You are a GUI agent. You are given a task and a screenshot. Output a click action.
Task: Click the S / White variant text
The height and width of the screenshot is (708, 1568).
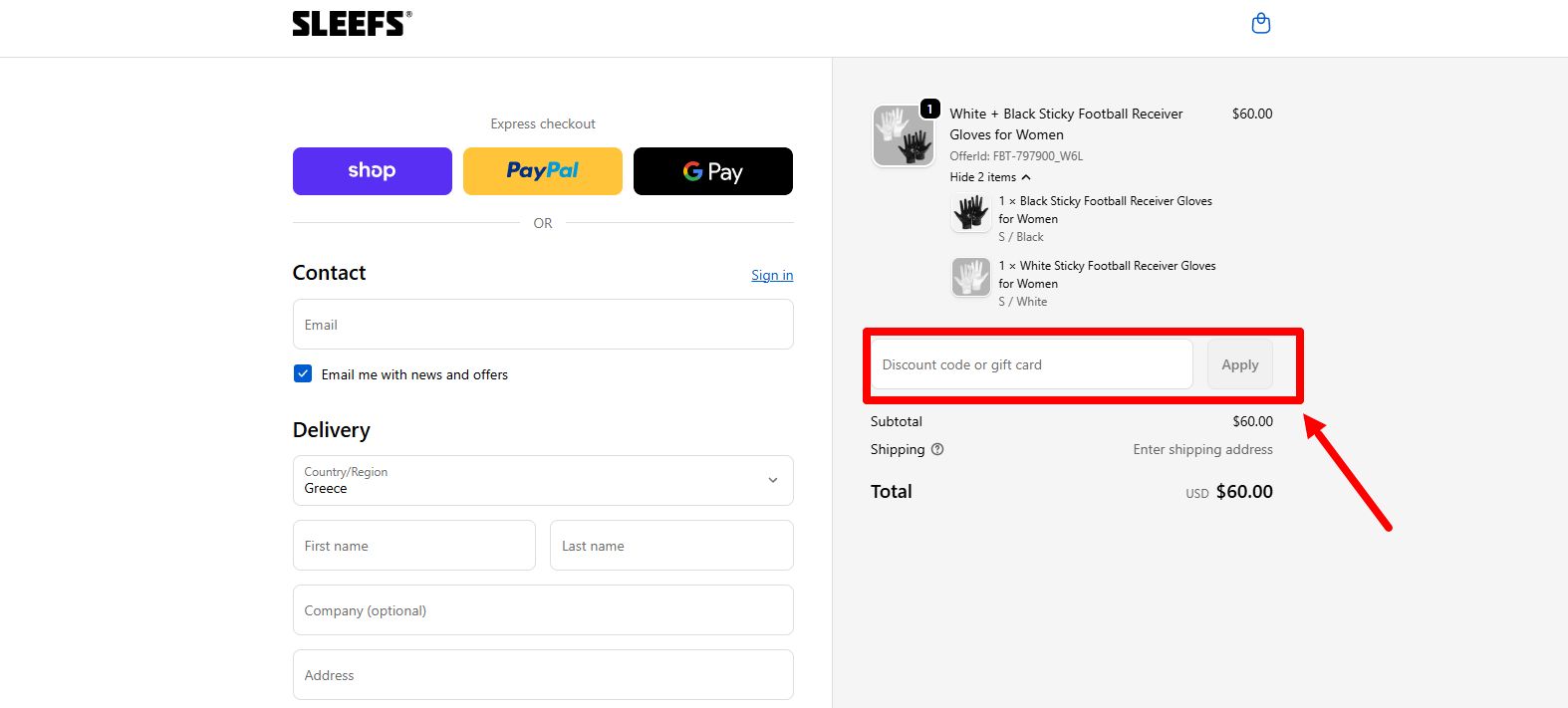(1023, 302)
